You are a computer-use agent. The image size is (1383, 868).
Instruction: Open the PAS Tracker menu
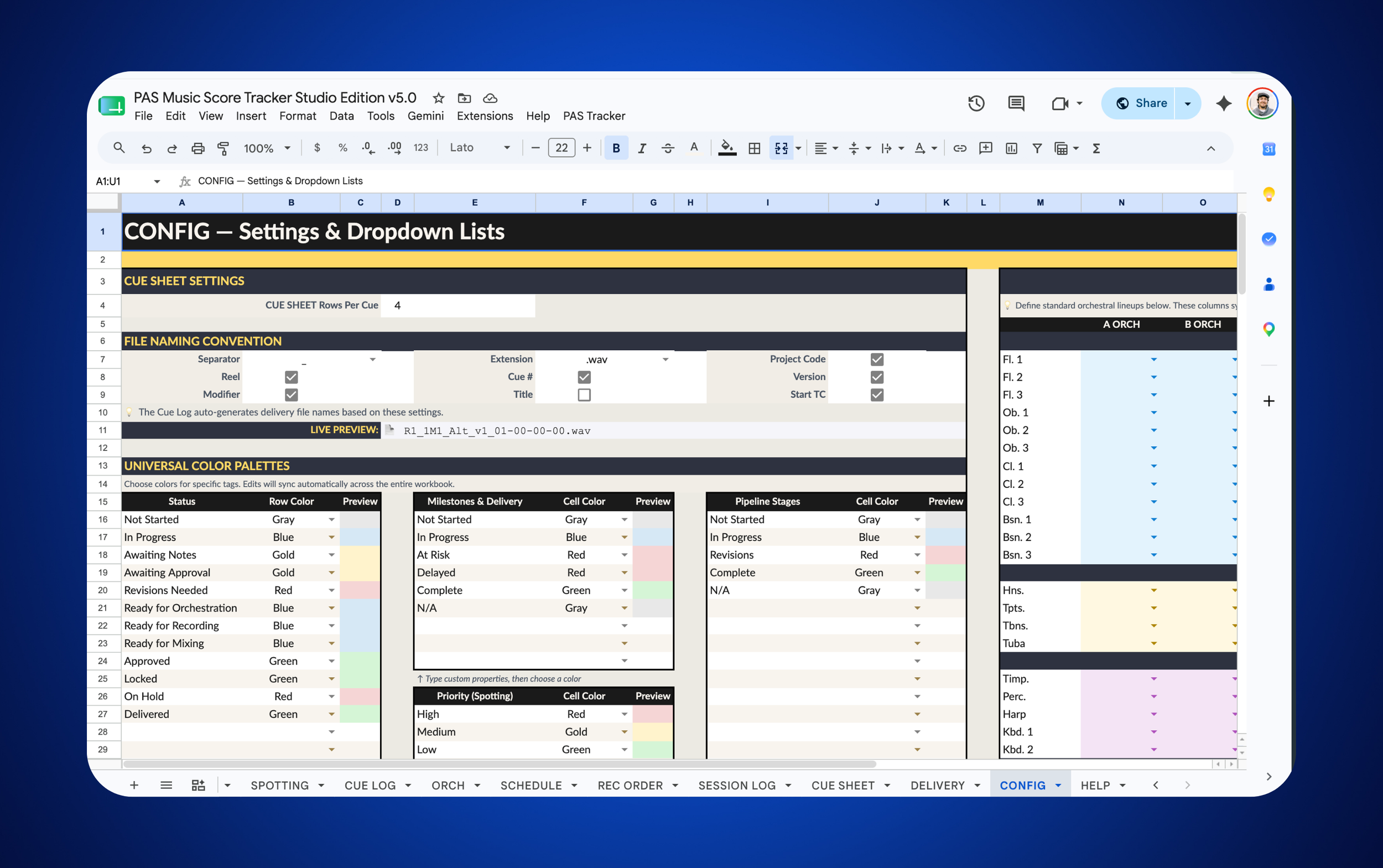(x=594, y=116)
